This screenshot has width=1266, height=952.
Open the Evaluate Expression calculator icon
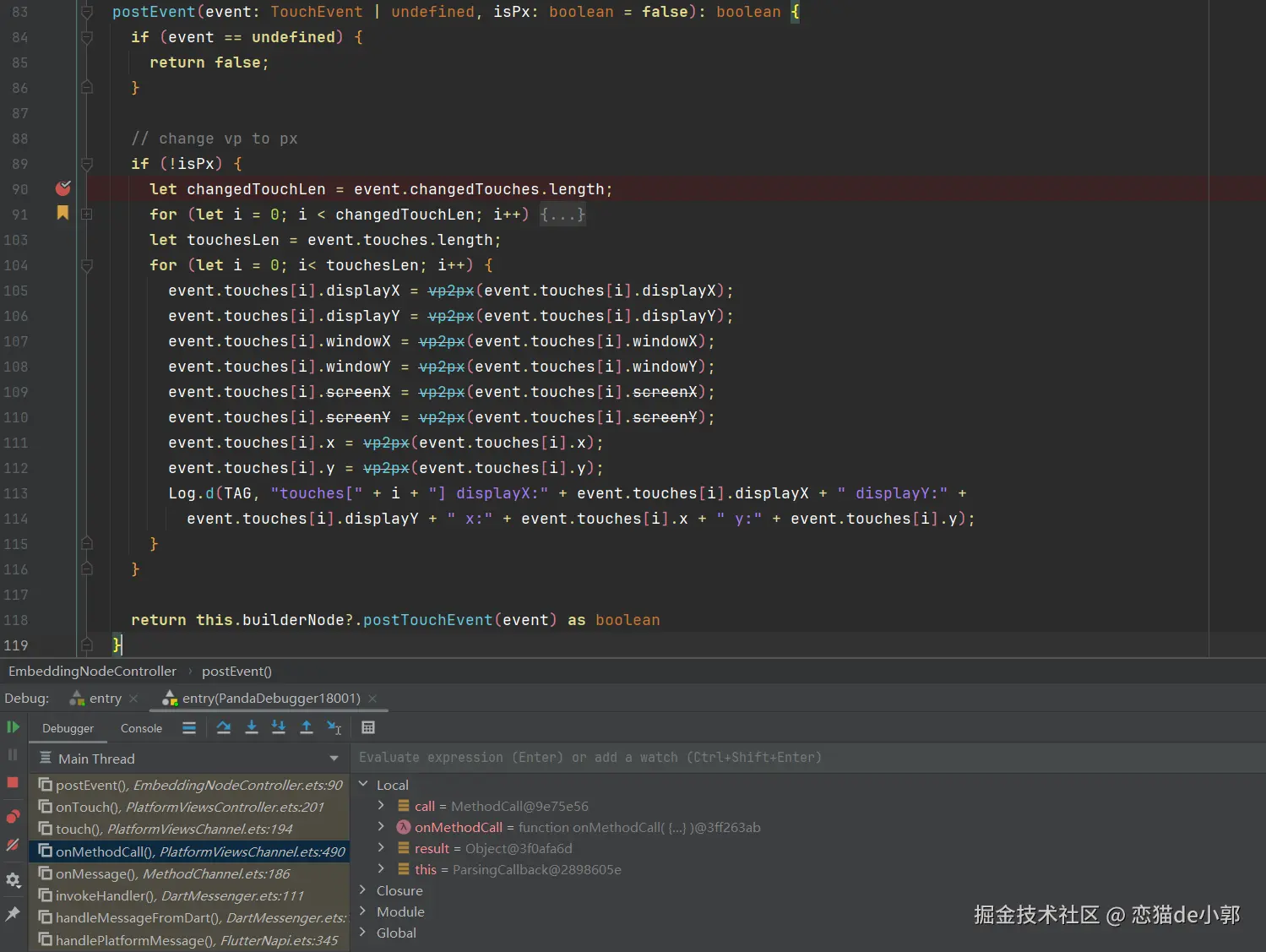[x=368, y=727]
